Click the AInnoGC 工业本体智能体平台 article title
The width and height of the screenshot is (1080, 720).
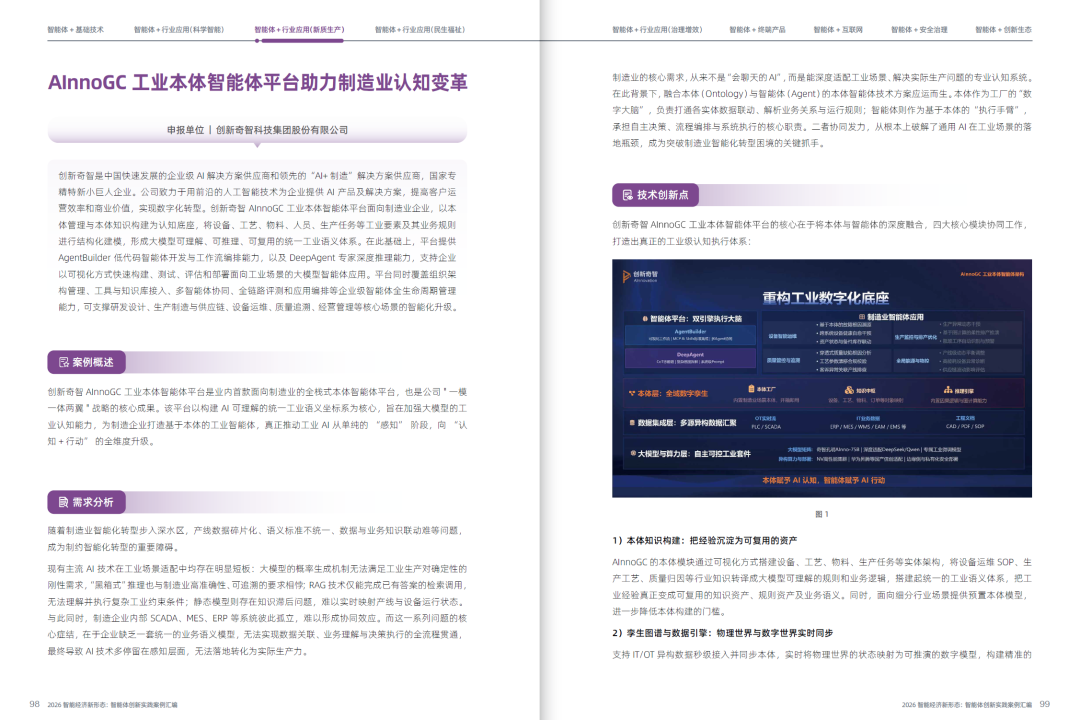(258, 83)
